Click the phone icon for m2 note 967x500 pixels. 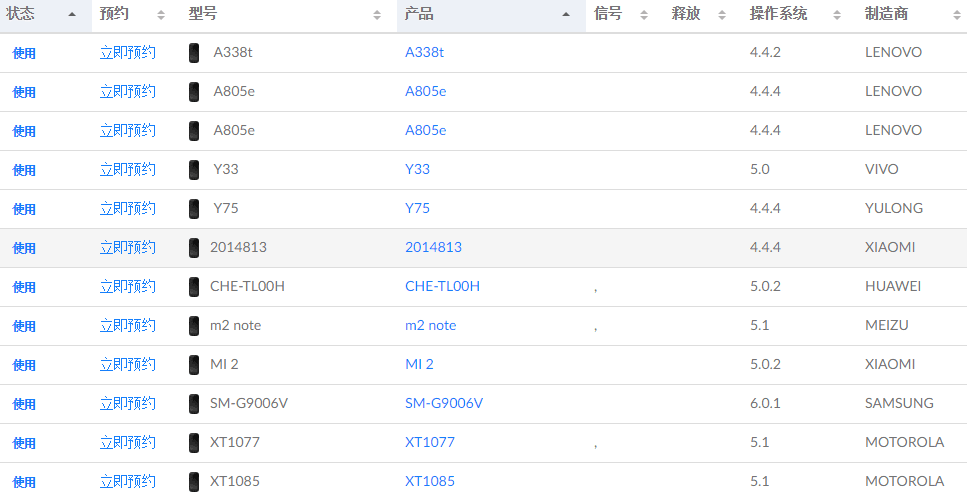pyautogui.click(x=194, y=326)
